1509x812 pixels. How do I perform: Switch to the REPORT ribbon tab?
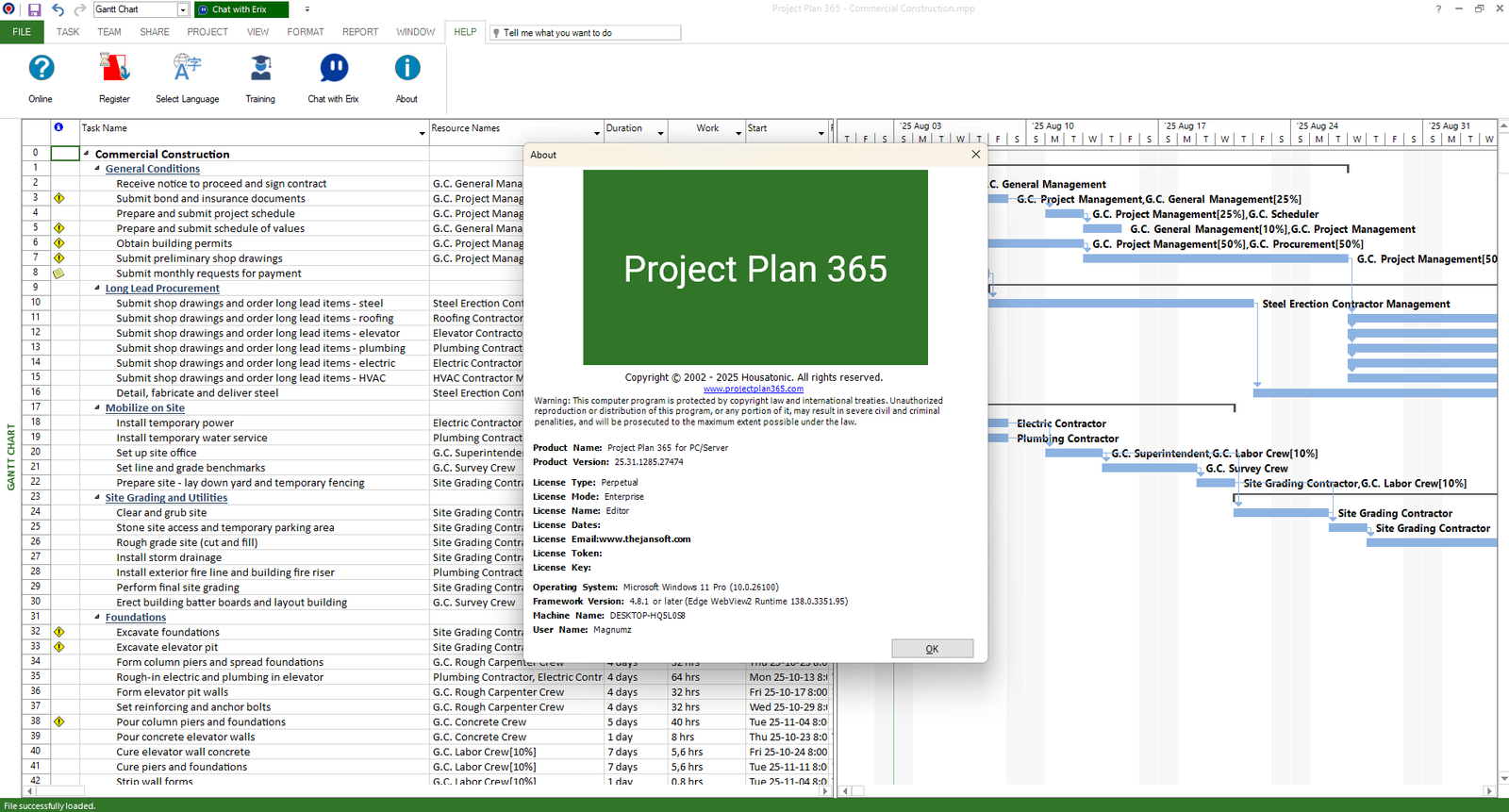pyautogui.click(x=360, y=32)
